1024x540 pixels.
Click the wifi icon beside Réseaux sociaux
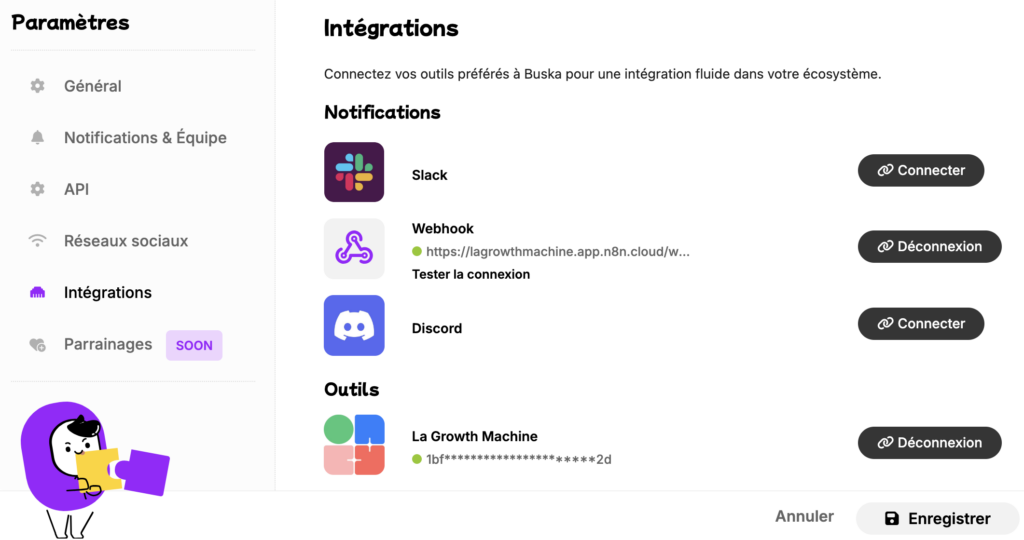tap(38, 241)
